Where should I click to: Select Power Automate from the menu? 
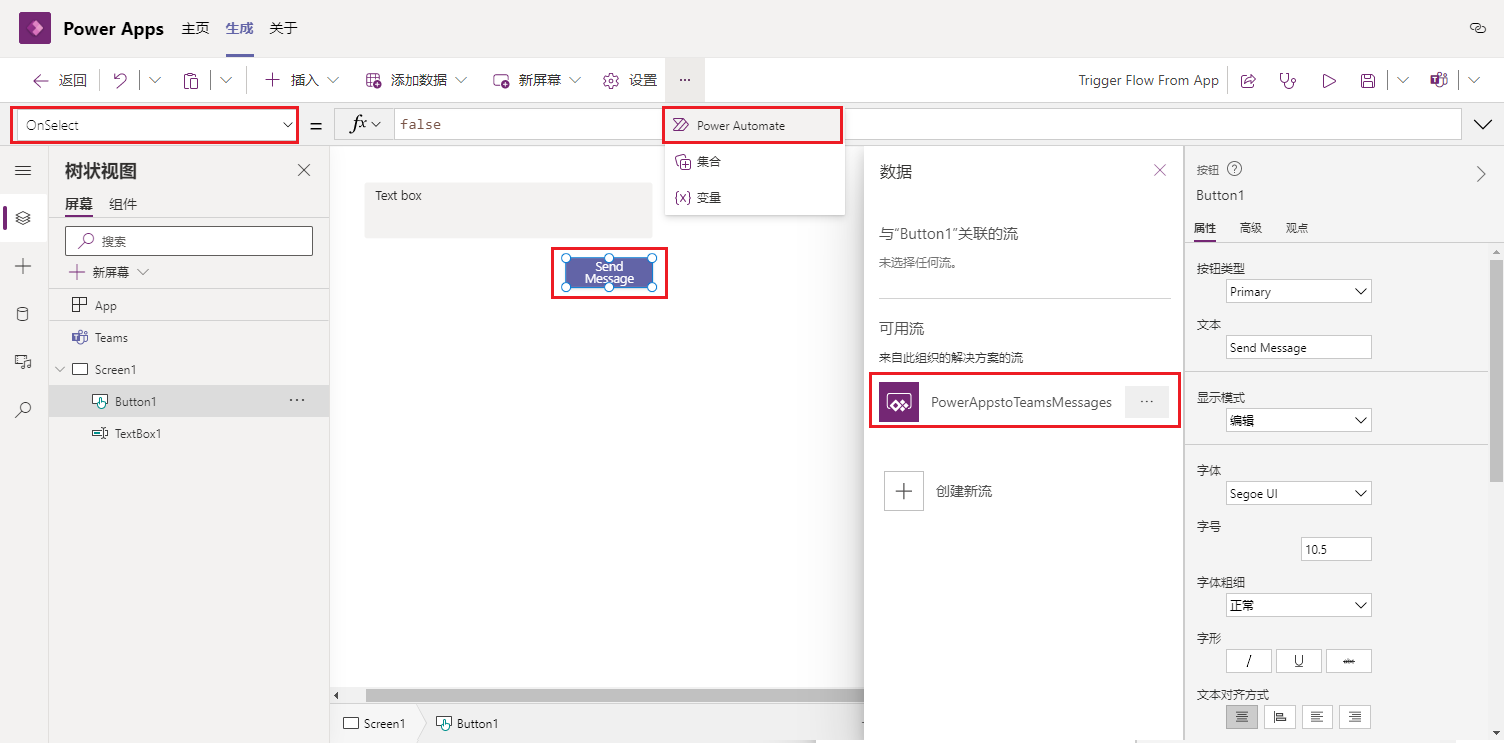tap(754, 125)
